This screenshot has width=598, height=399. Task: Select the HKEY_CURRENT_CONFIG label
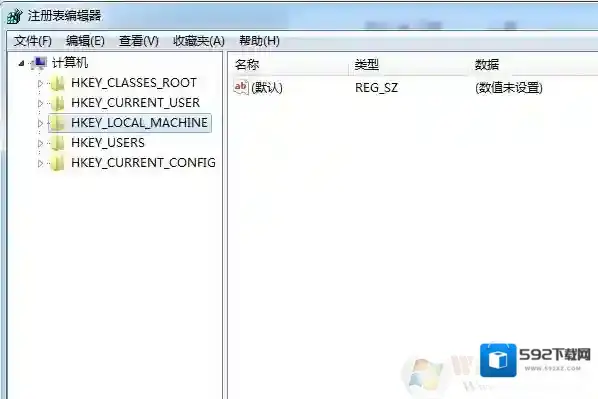(143, 163)
